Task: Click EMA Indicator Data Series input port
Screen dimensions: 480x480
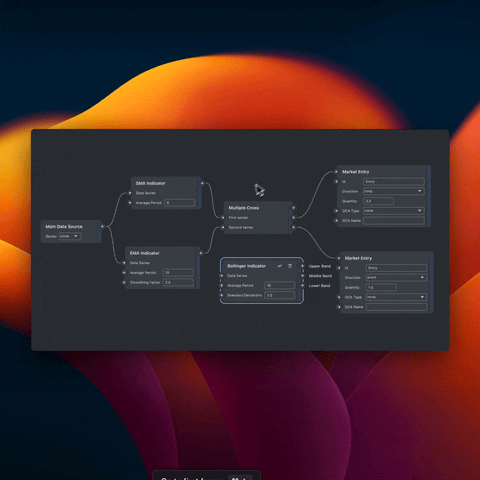Action: tap(124, 263)
